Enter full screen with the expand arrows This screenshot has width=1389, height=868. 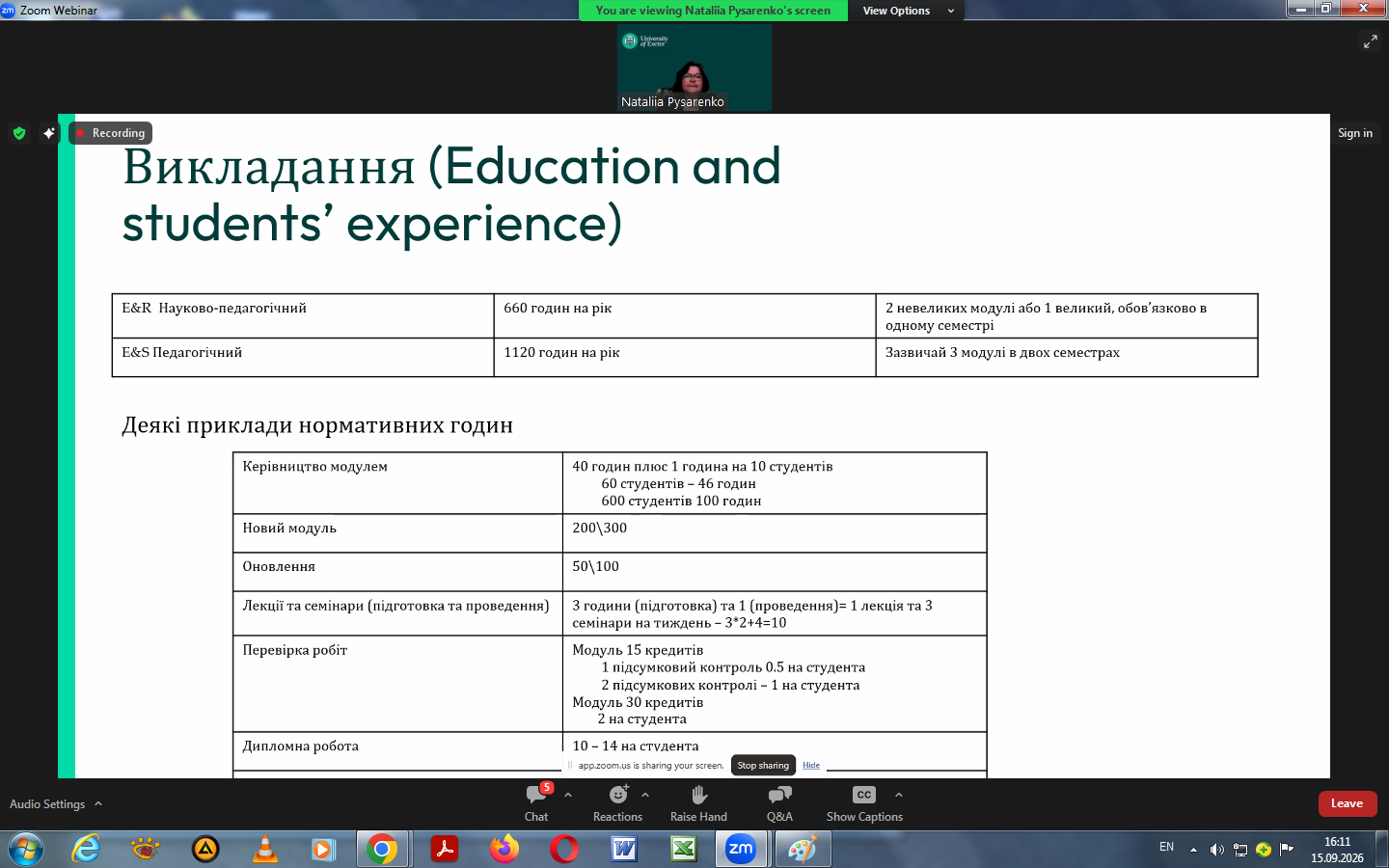1370,41
